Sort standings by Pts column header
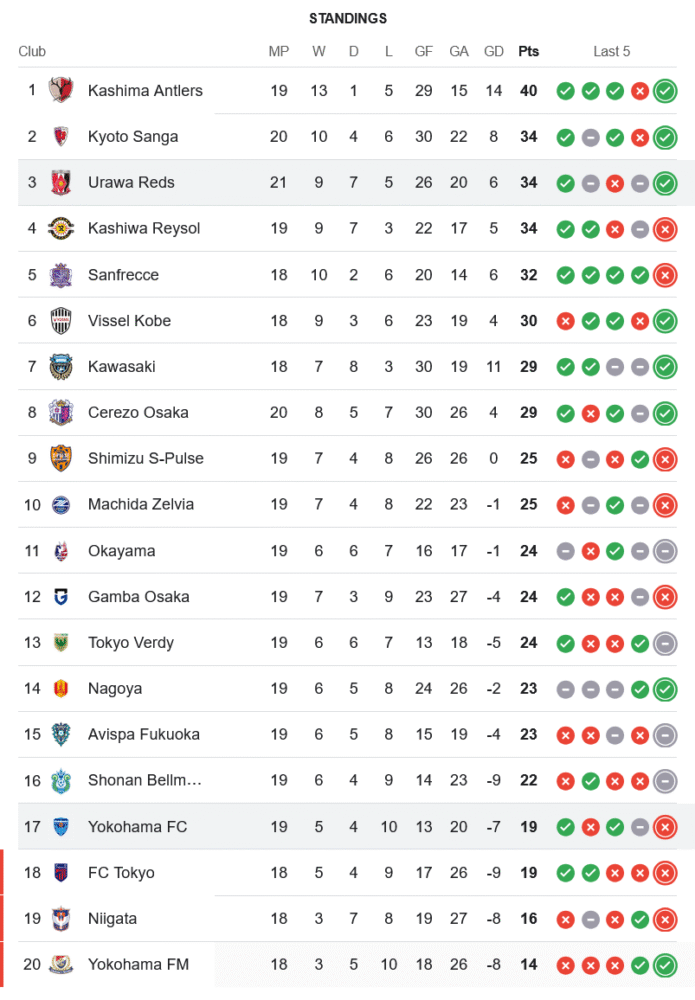 [528, 51]
